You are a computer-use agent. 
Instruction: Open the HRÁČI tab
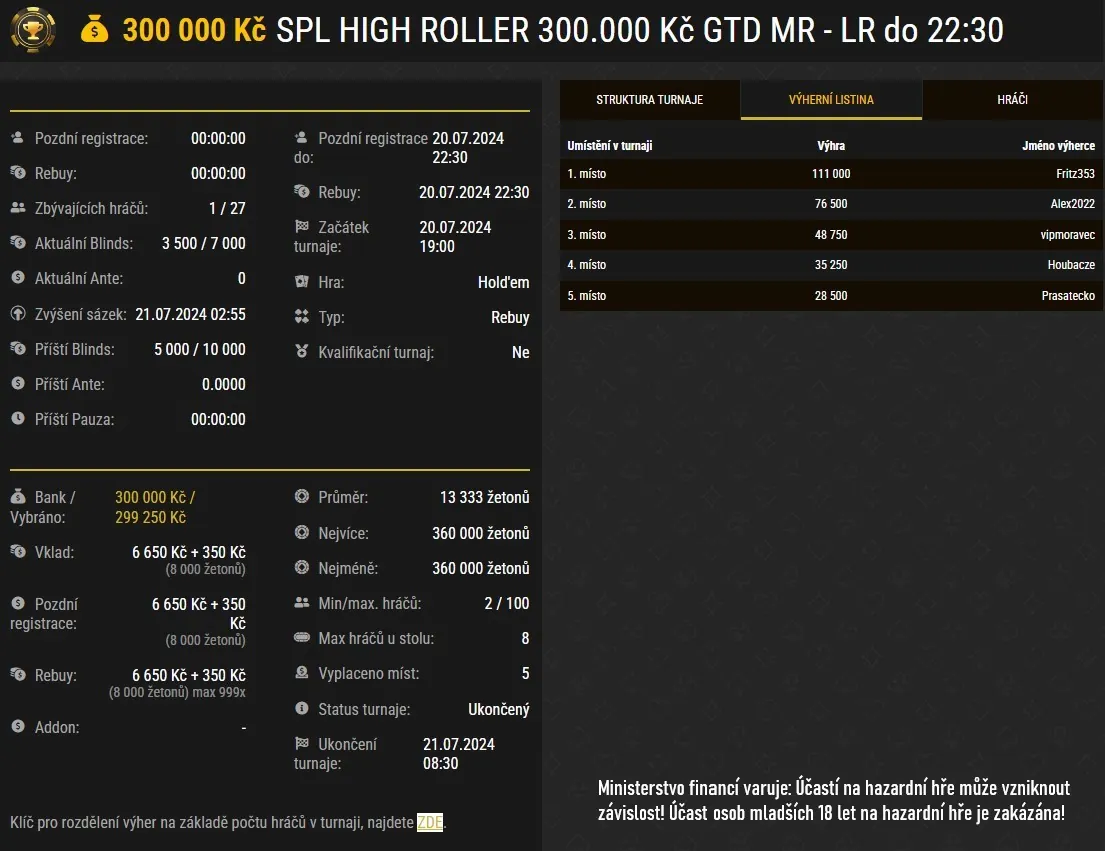(x=1011, y=99)
